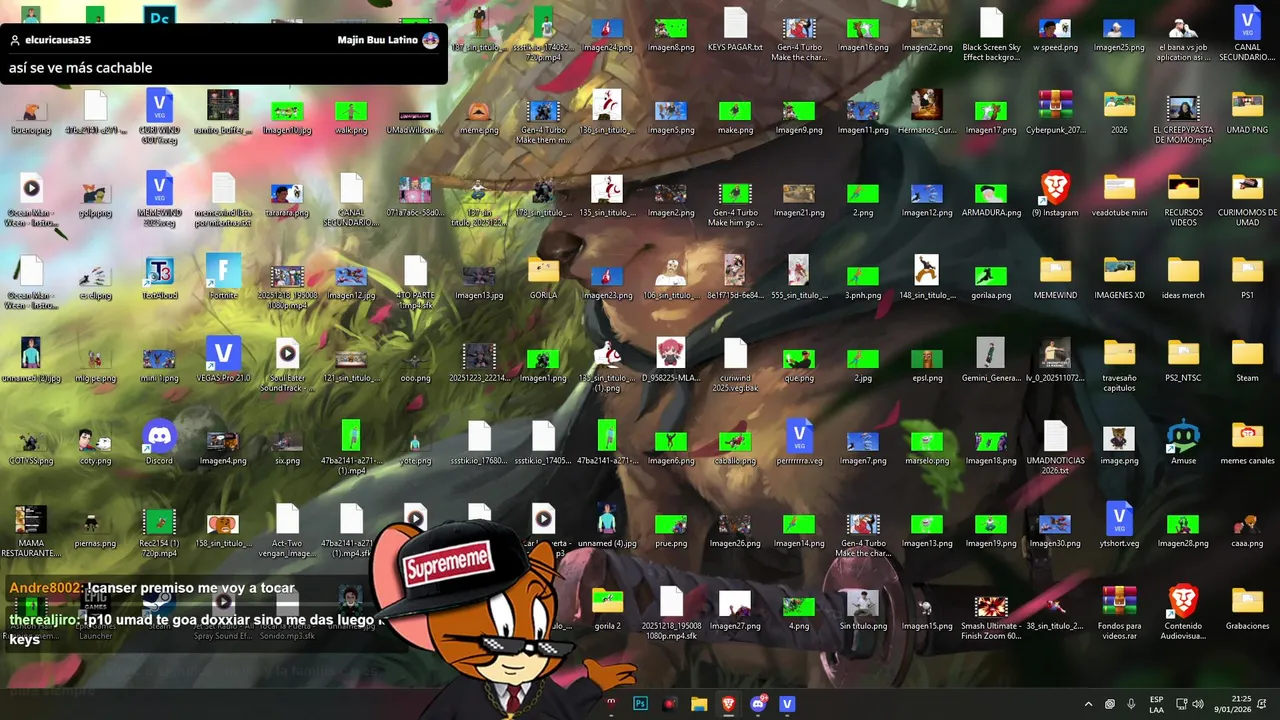Image resolution: width=1280 pixels, height=720 pixels.
Task: Select the veadotube mini folder
Action: (1119, 194)
